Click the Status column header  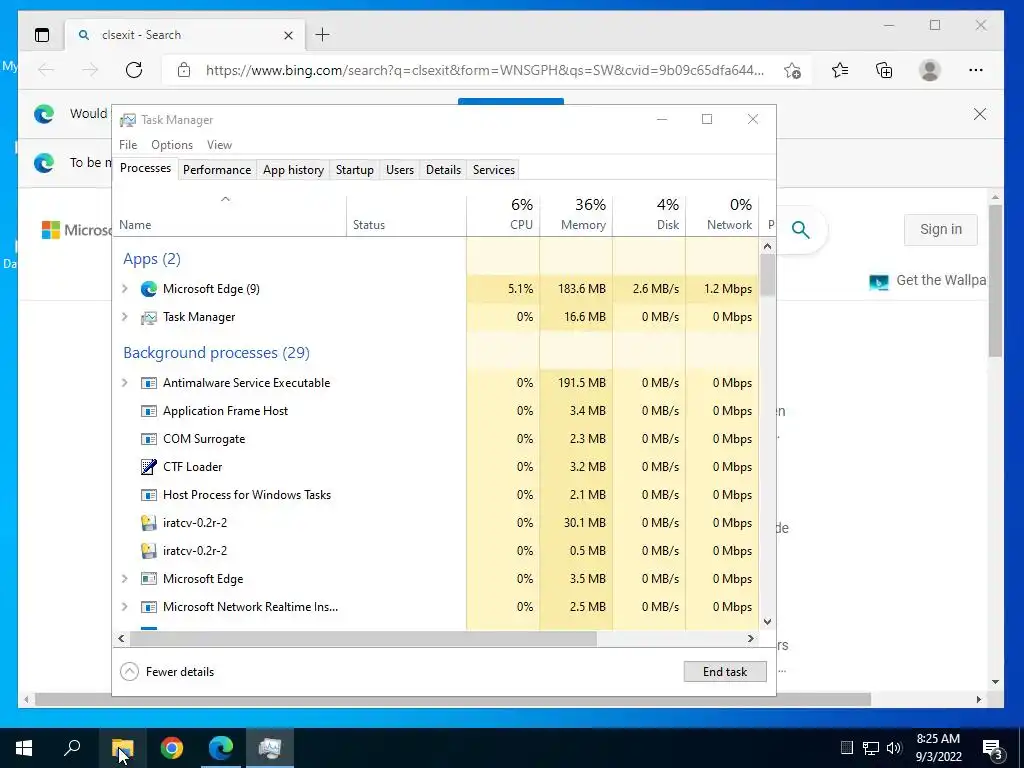[406, 216]
